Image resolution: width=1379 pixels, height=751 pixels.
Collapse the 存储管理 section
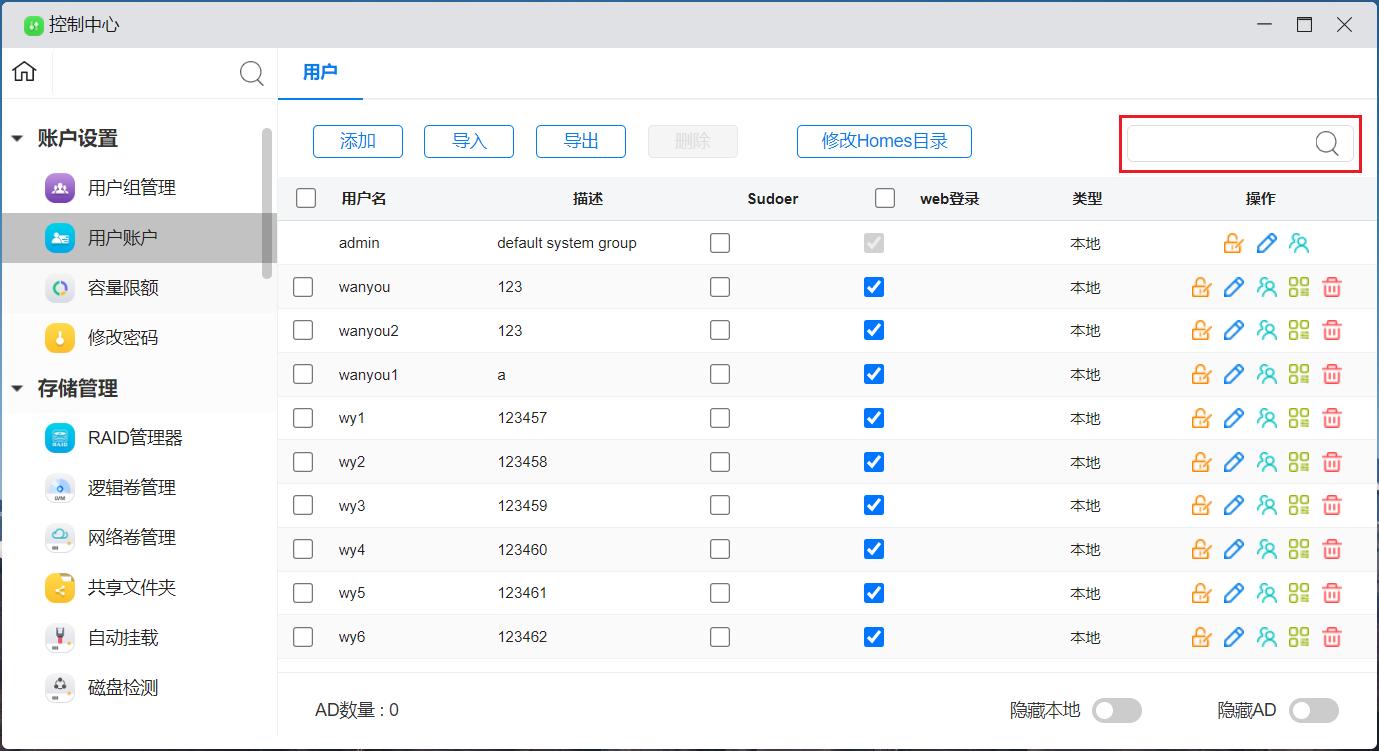tap(17, 389)
